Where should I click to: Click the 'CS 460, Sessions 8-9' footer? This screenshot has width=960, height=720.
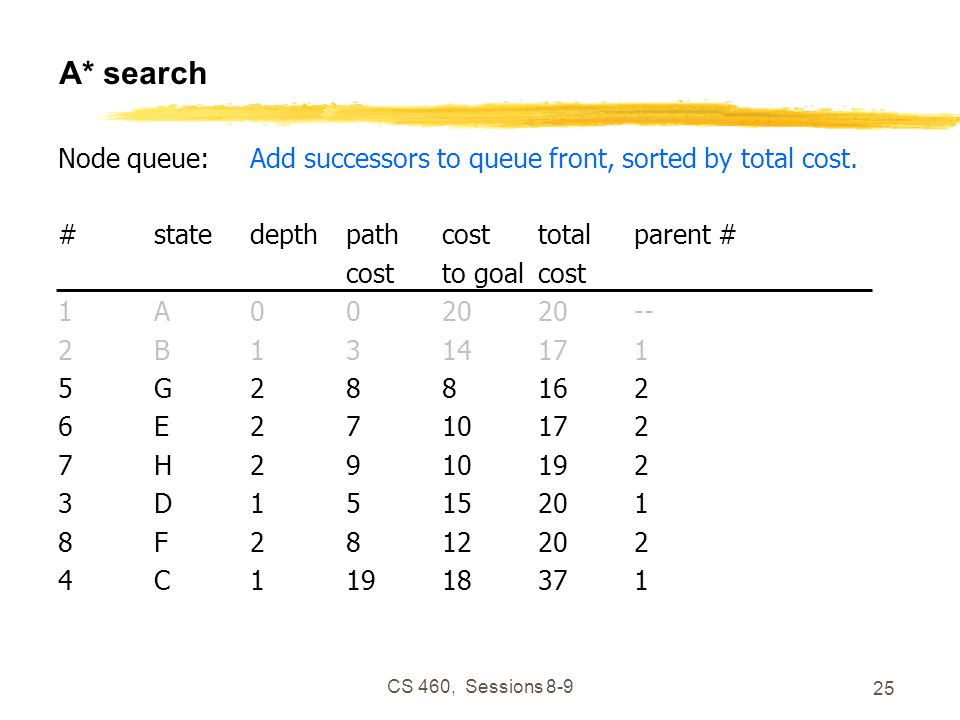[480, 686]
